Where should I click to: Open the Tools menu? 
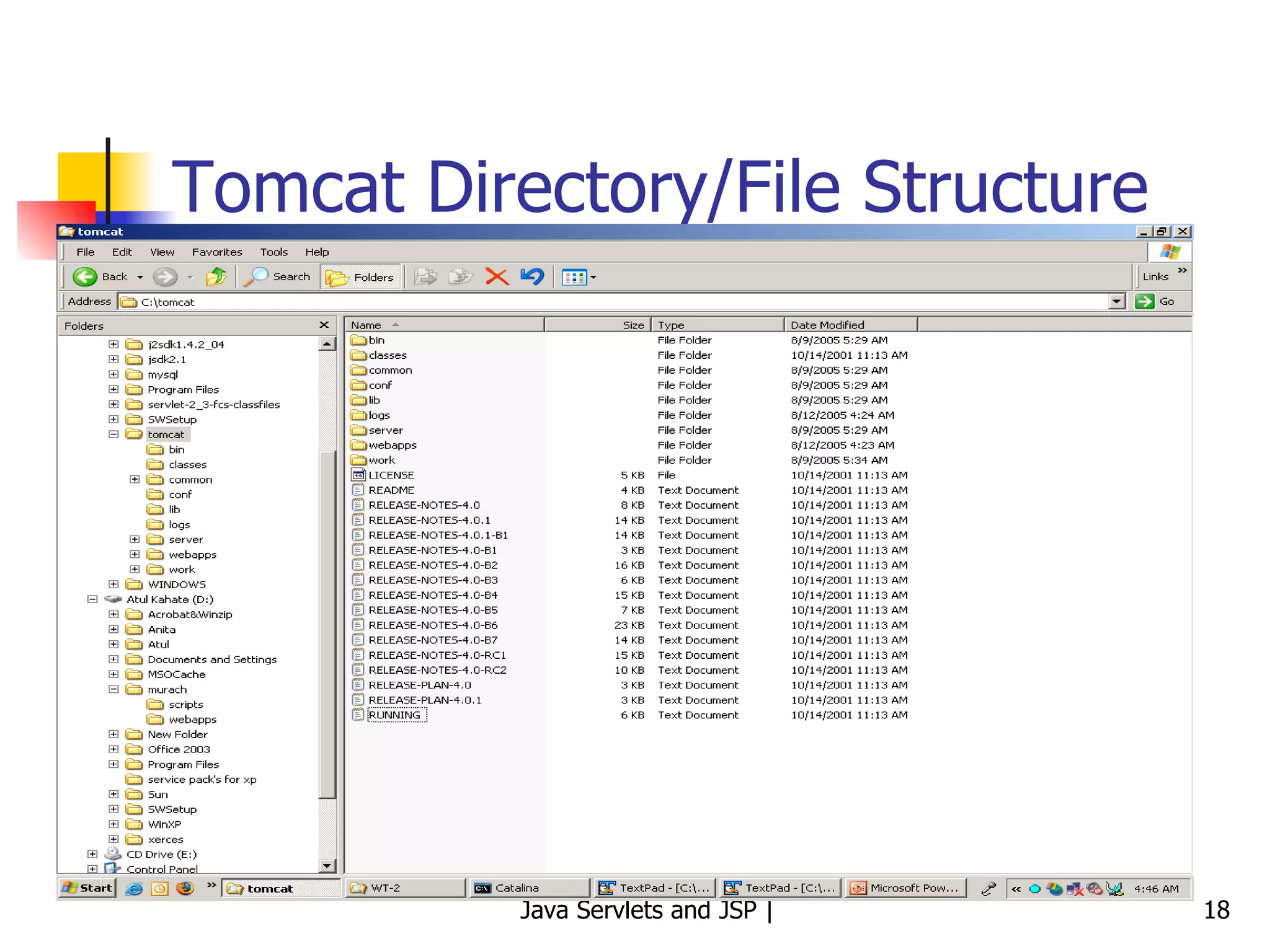coord(274,252)
